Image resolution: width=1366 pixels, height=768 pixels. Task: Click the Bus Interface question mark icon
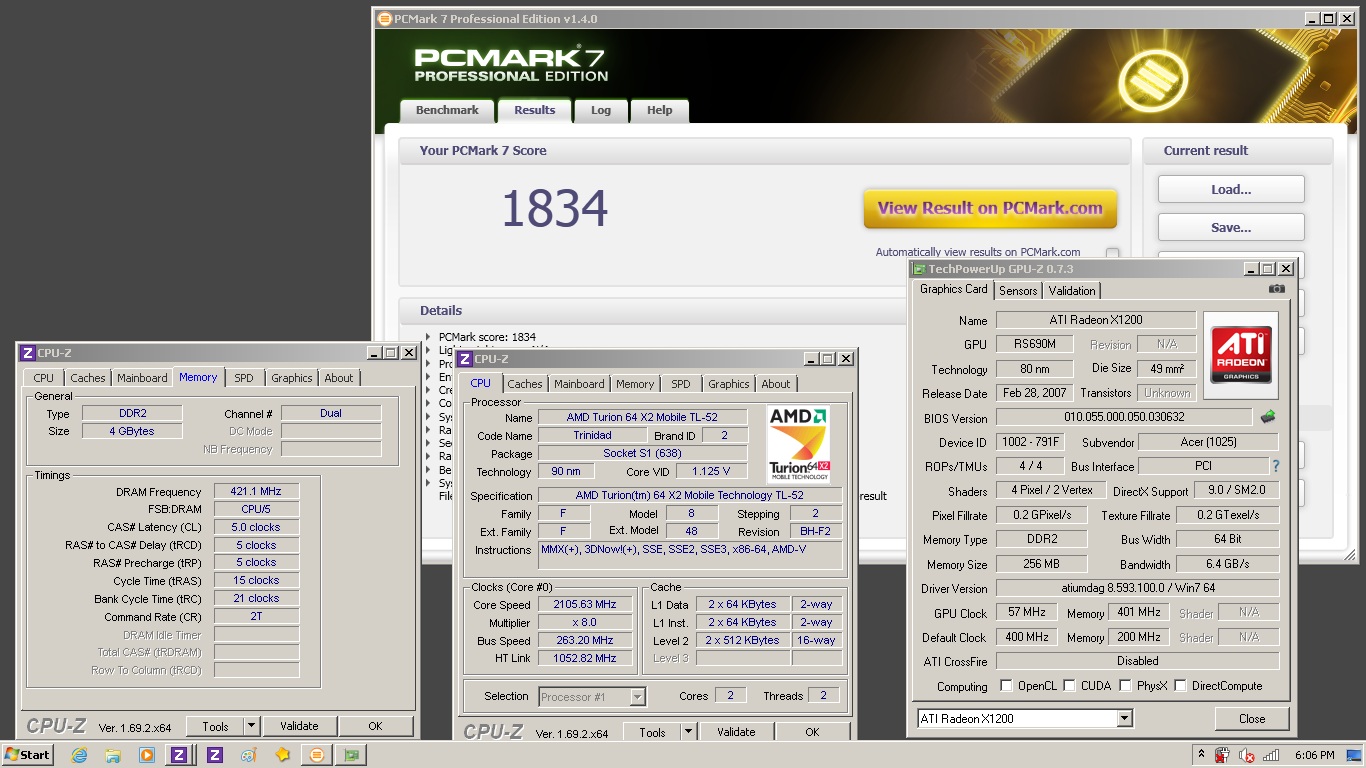coord(1275,466)
